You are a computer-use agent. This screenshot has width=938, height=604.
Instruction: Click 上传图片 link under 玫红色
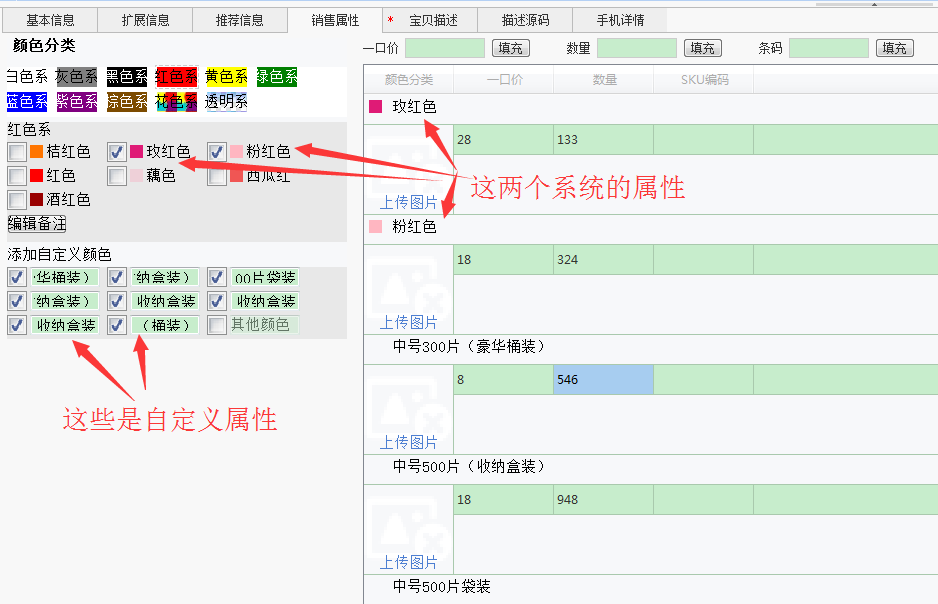pyautogui.click(x=408, y=202)
